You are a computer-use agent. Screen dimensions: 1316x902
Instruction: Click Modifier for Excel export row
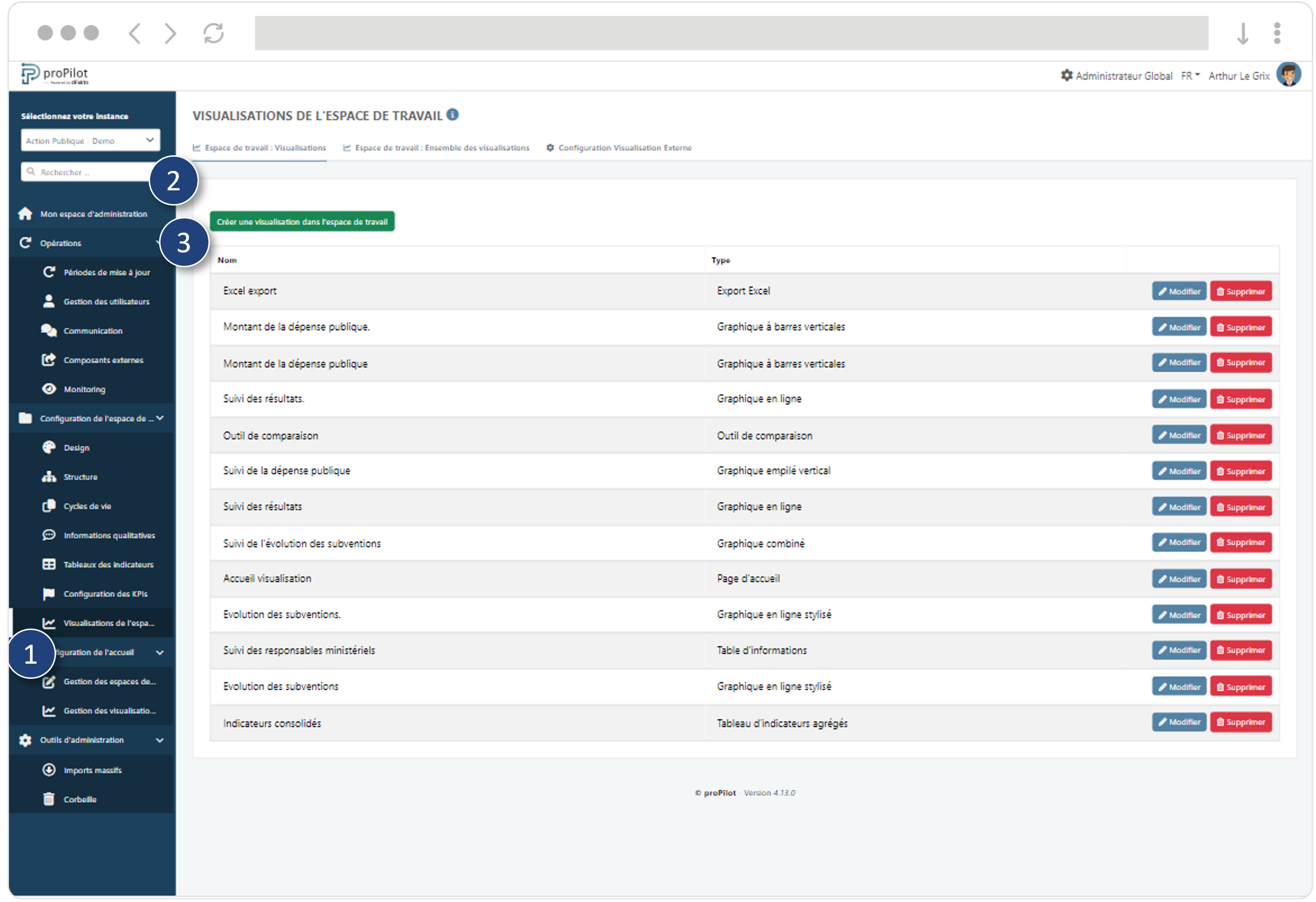point(1179,291)
